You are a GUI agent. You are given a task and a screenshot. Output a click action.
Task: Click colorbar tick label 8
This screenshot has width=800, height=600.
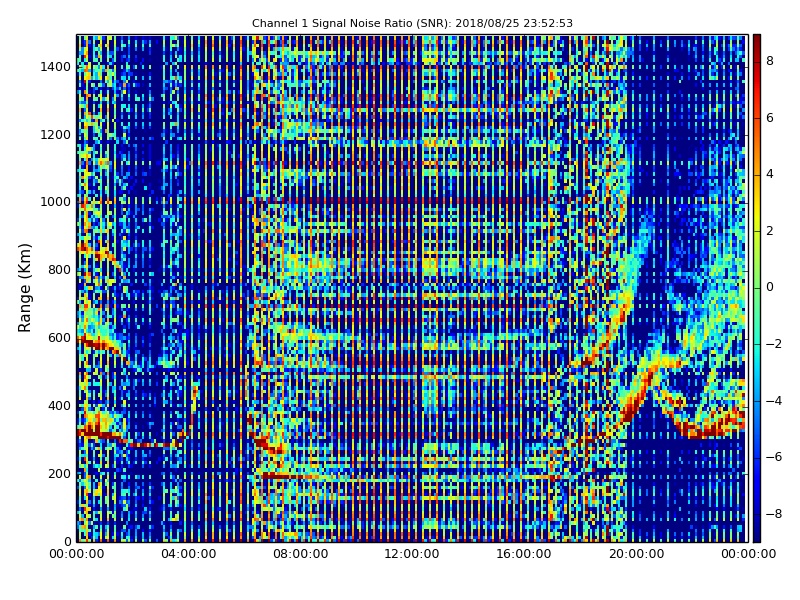point(770,61)
